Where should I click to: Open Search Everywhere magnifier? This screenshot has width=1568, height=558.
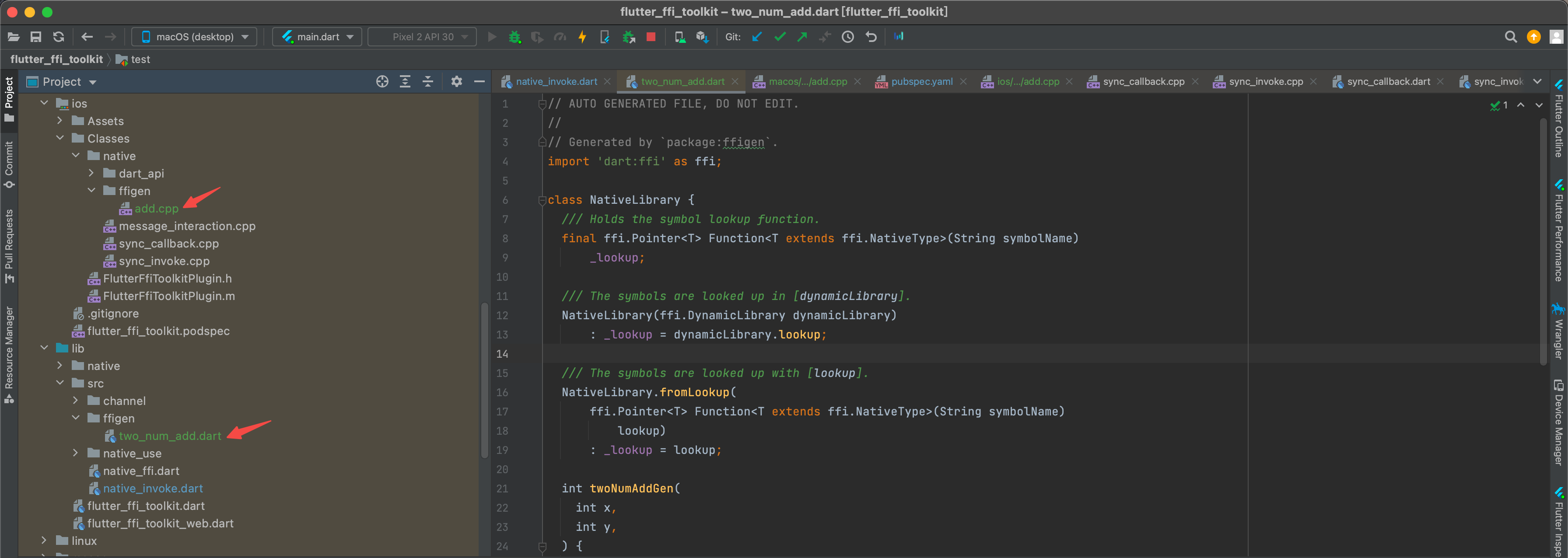point(1510,37)
